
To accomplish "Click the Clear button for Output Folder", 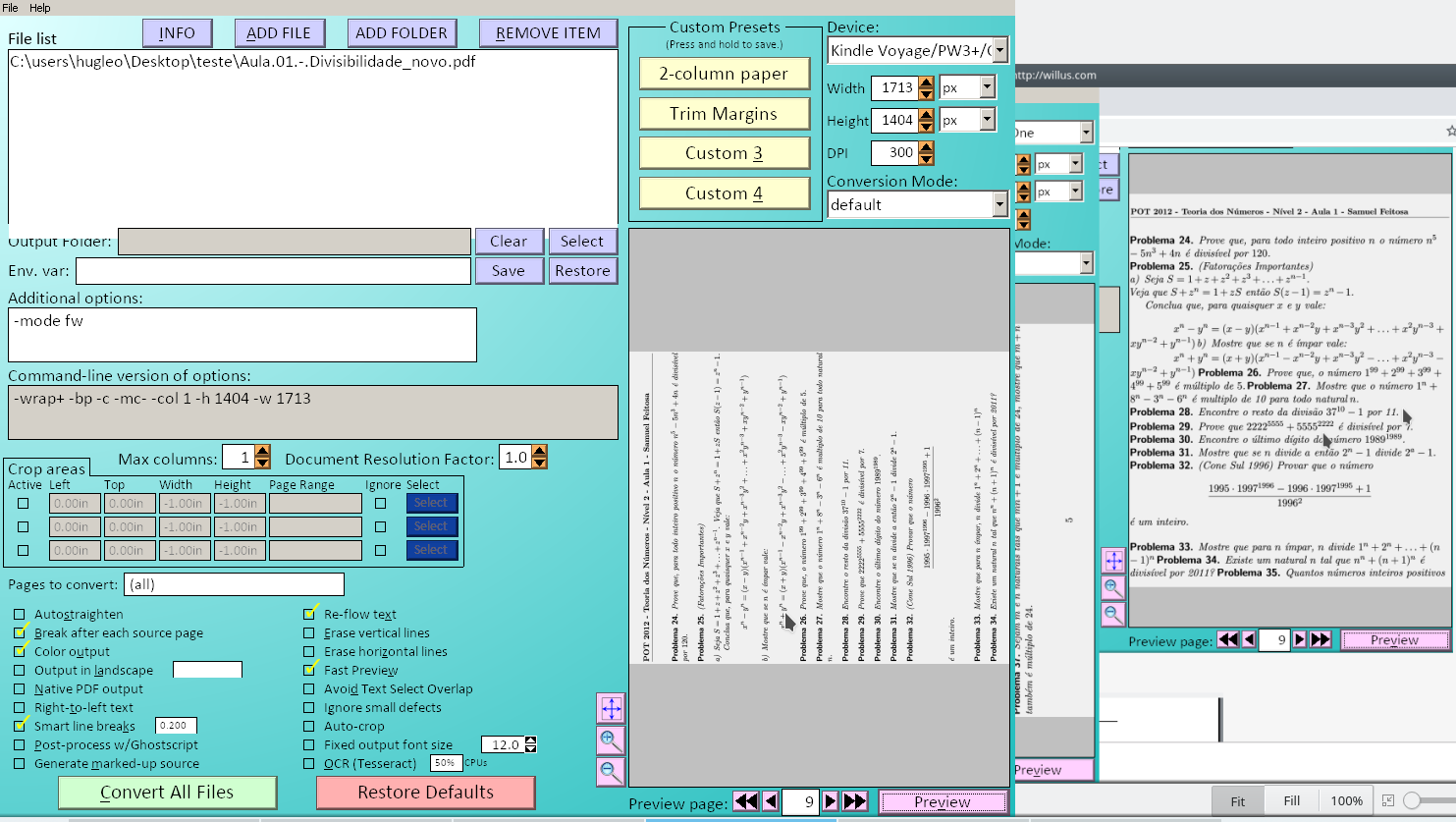I will (509, 242).
